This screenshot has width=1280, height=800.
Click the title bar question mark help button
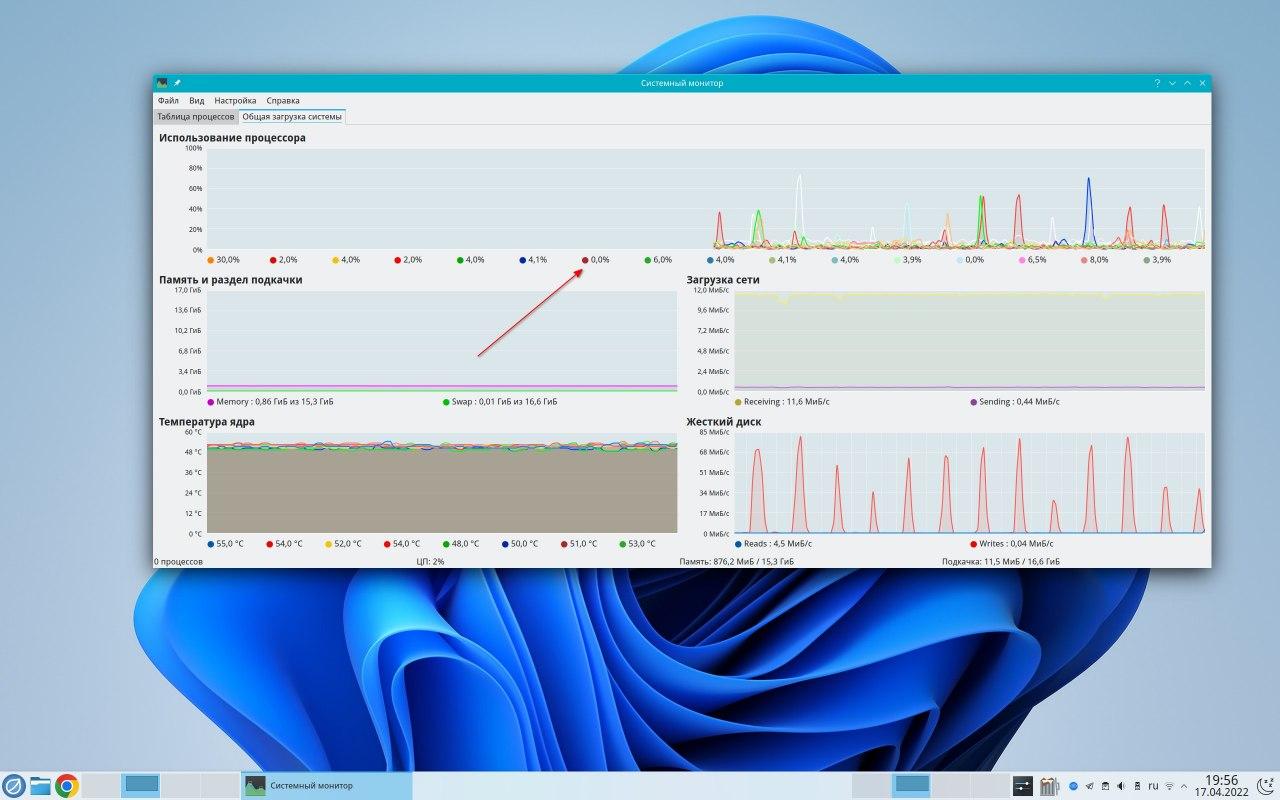click(1157, 83)
